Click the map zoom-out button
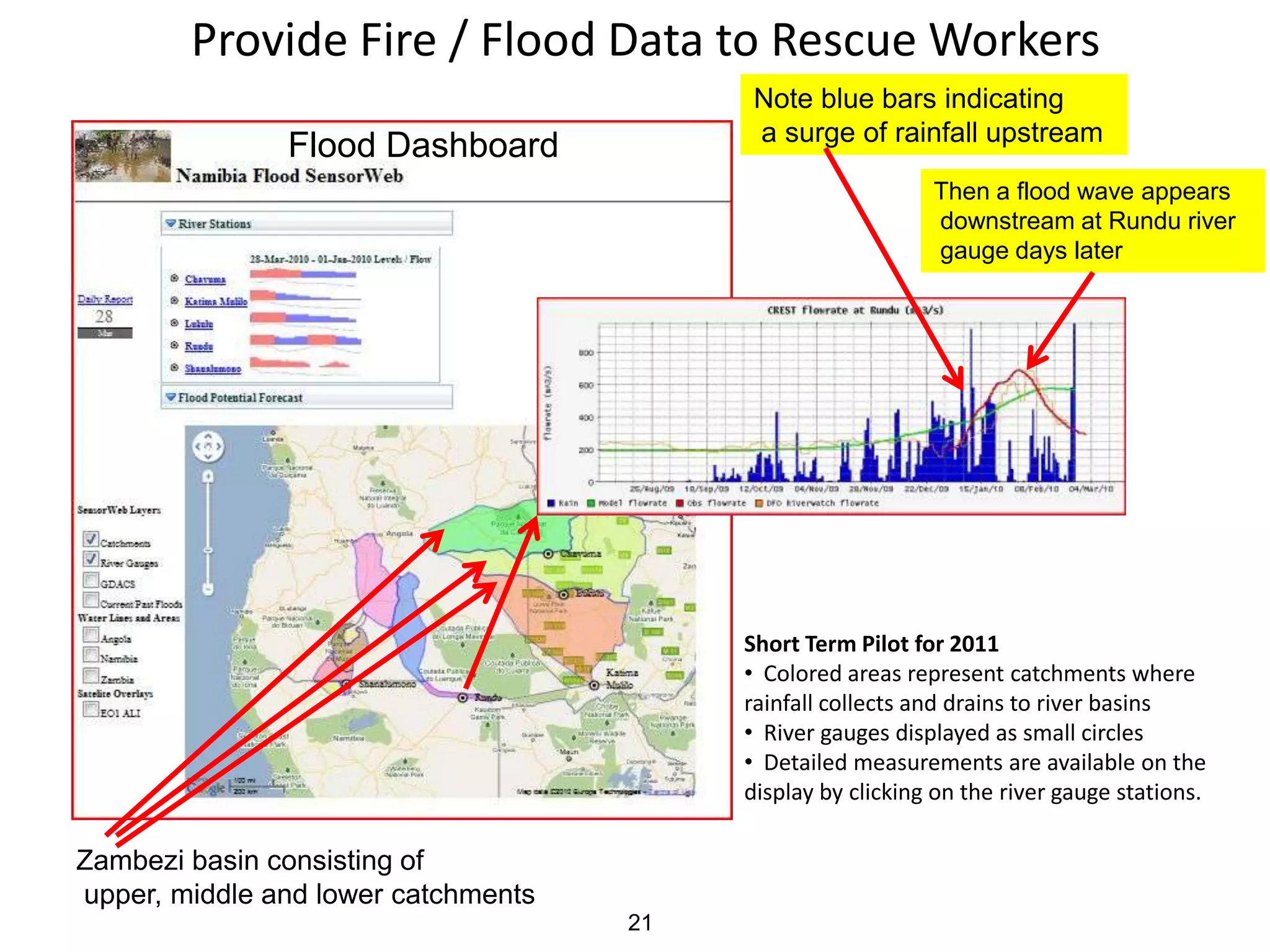 pyautogui.click(x=208, y=589)
